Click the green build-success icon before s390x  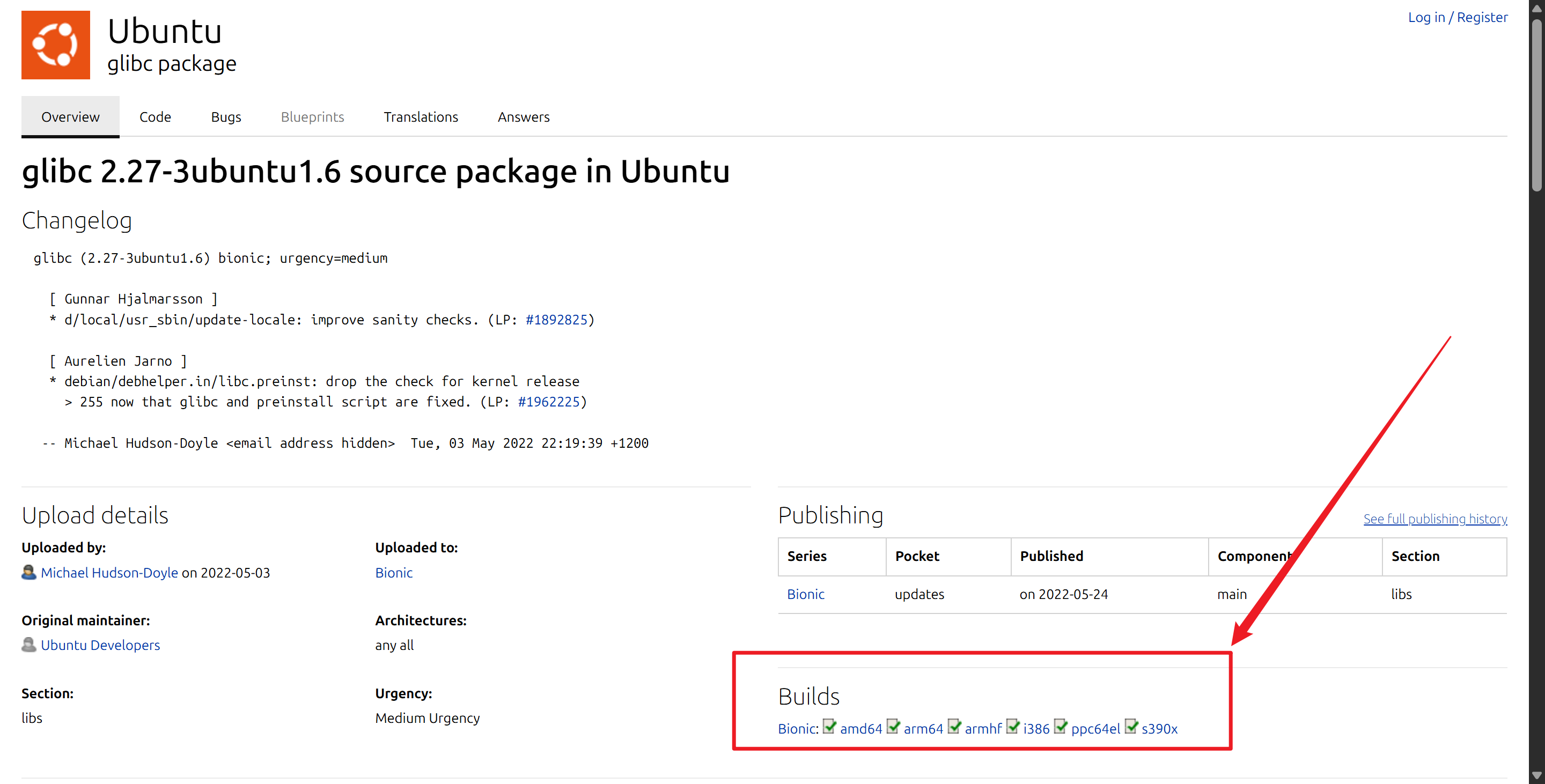(1131, 727)
